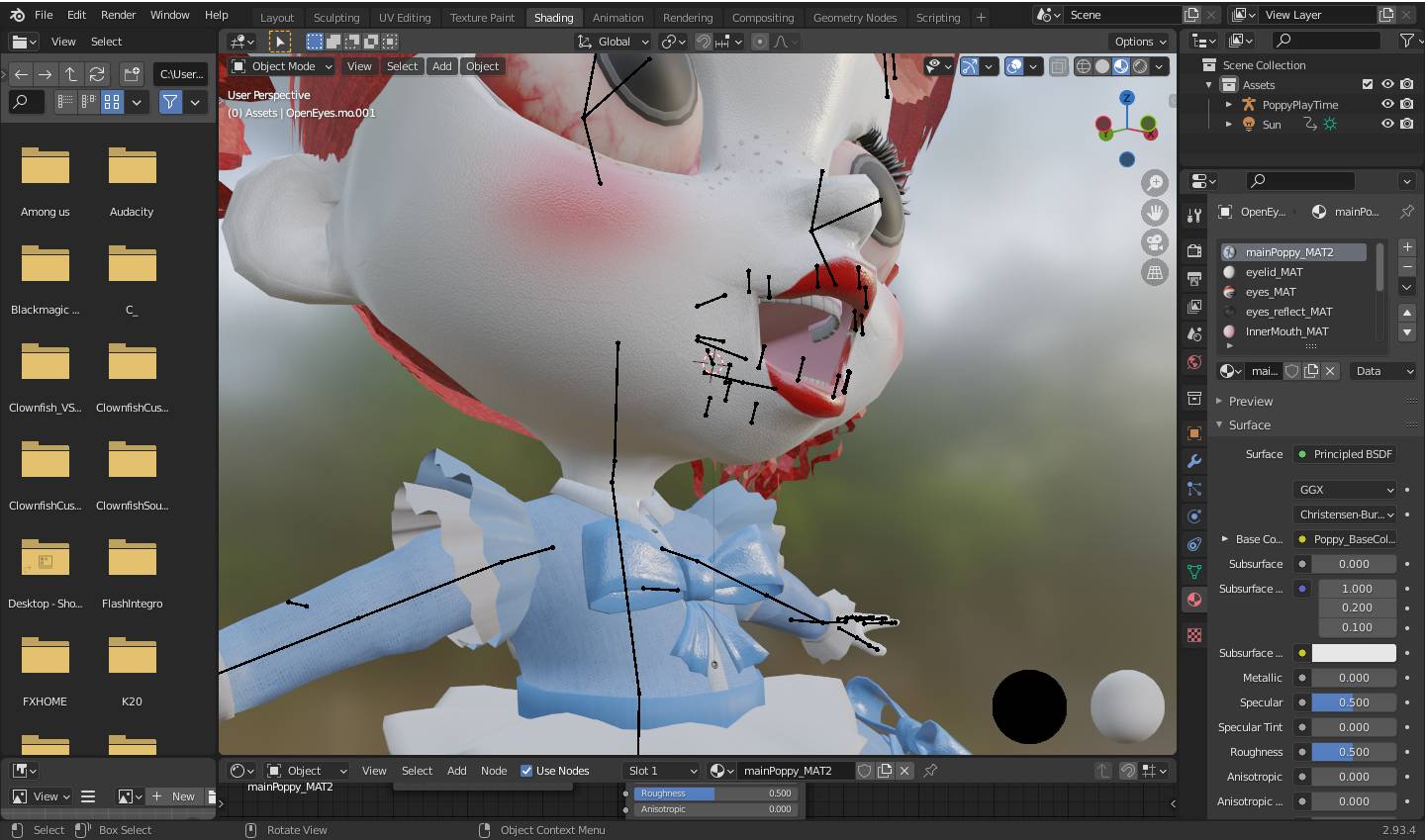Switch to Geometry Nodes workspace tab

click(x=854, y=17)
